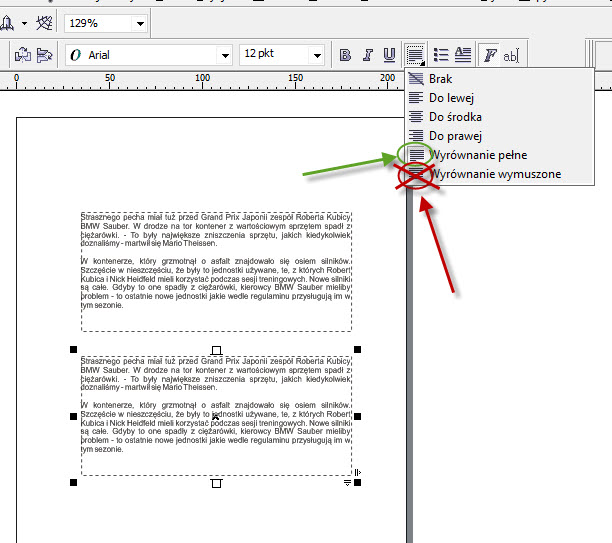Click the bullet list icon
This screenshot has height=543, width=612.
[x=440, y=55]
